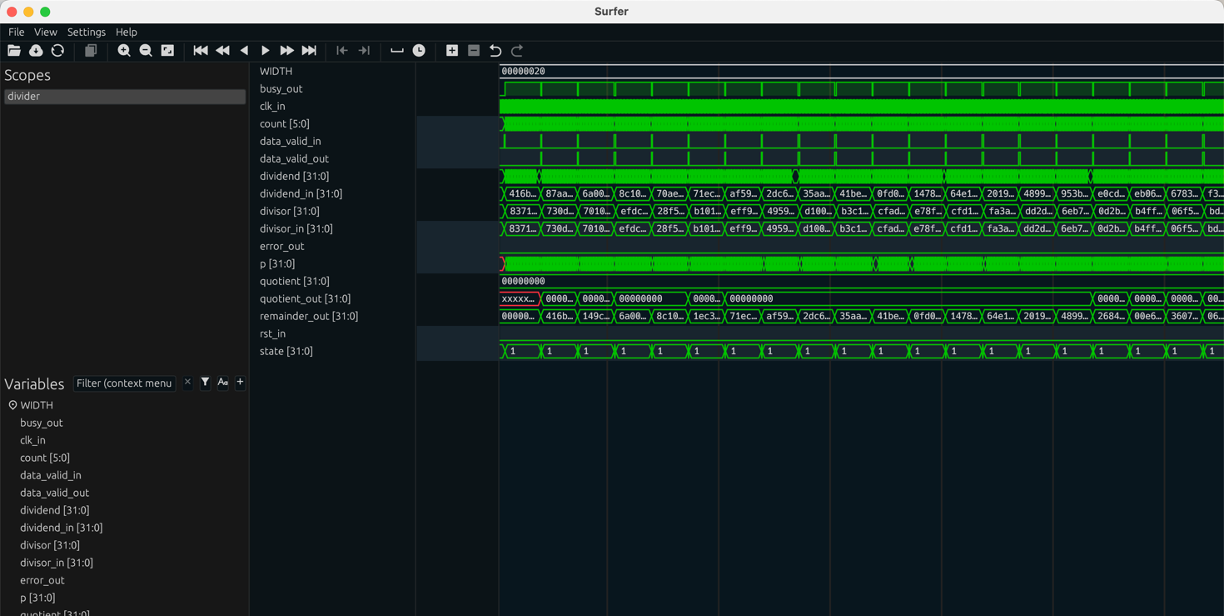Clear the variable filter text
The width and height of the screenshot is (1224, 616).
pyautogui.click(x=187, y=383)
